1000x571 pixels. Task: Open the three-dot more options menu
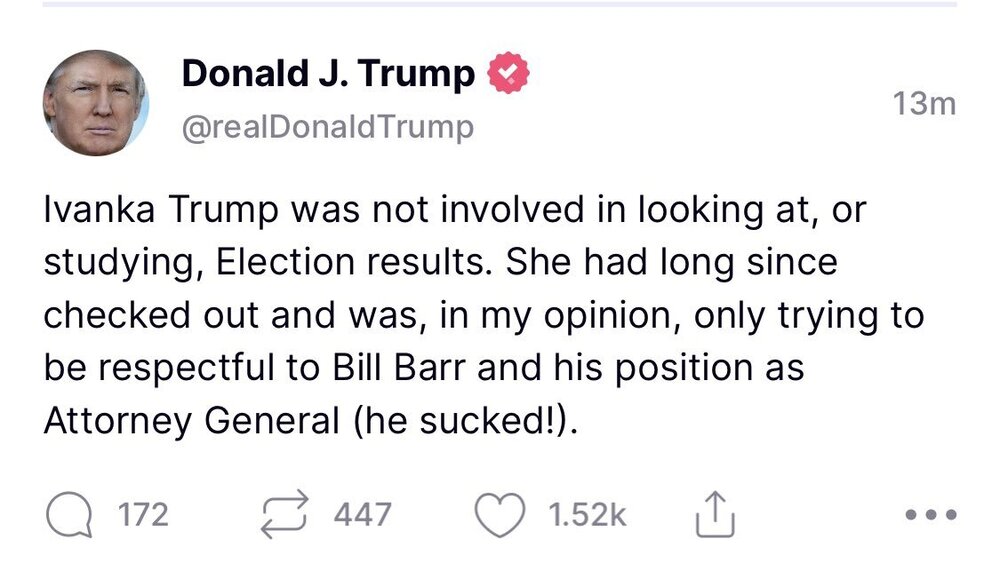point(930,515)
